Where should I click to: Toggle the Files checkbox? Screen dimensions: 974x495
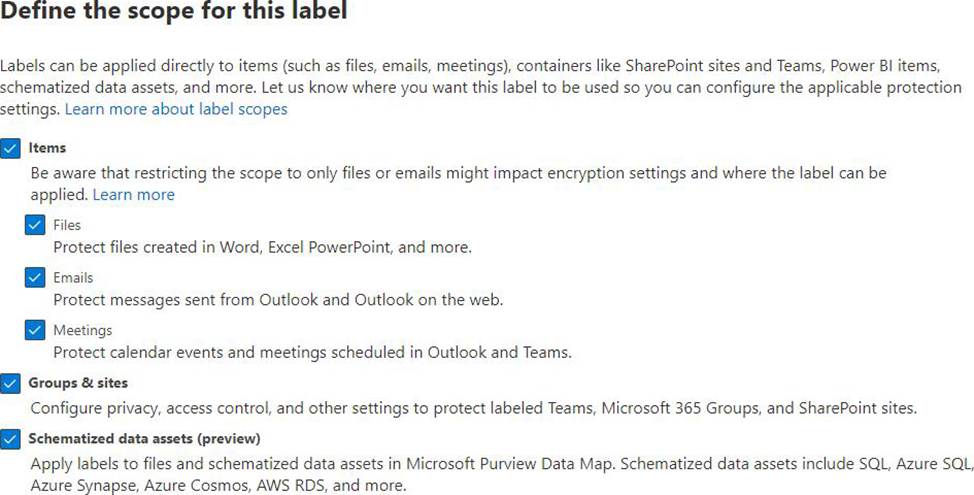[35, 225]
